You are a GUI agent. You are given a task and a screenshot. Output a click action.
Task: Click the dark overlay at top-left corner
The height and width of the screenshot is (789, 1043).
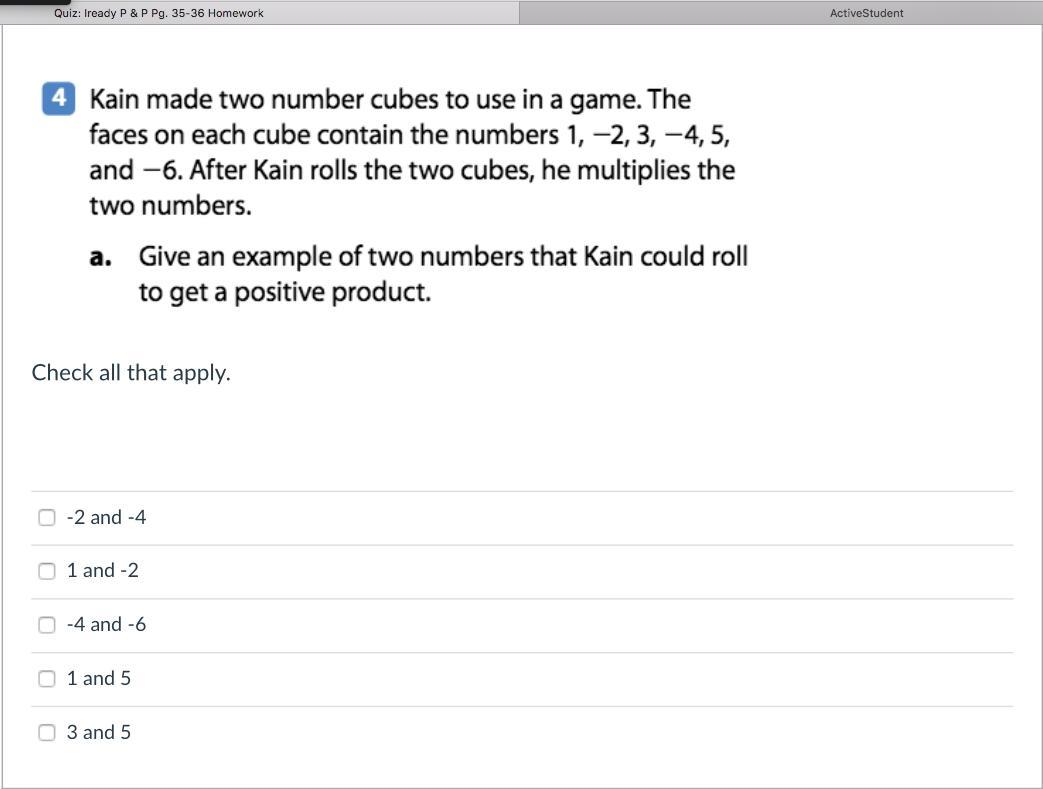tap(35, 3)
